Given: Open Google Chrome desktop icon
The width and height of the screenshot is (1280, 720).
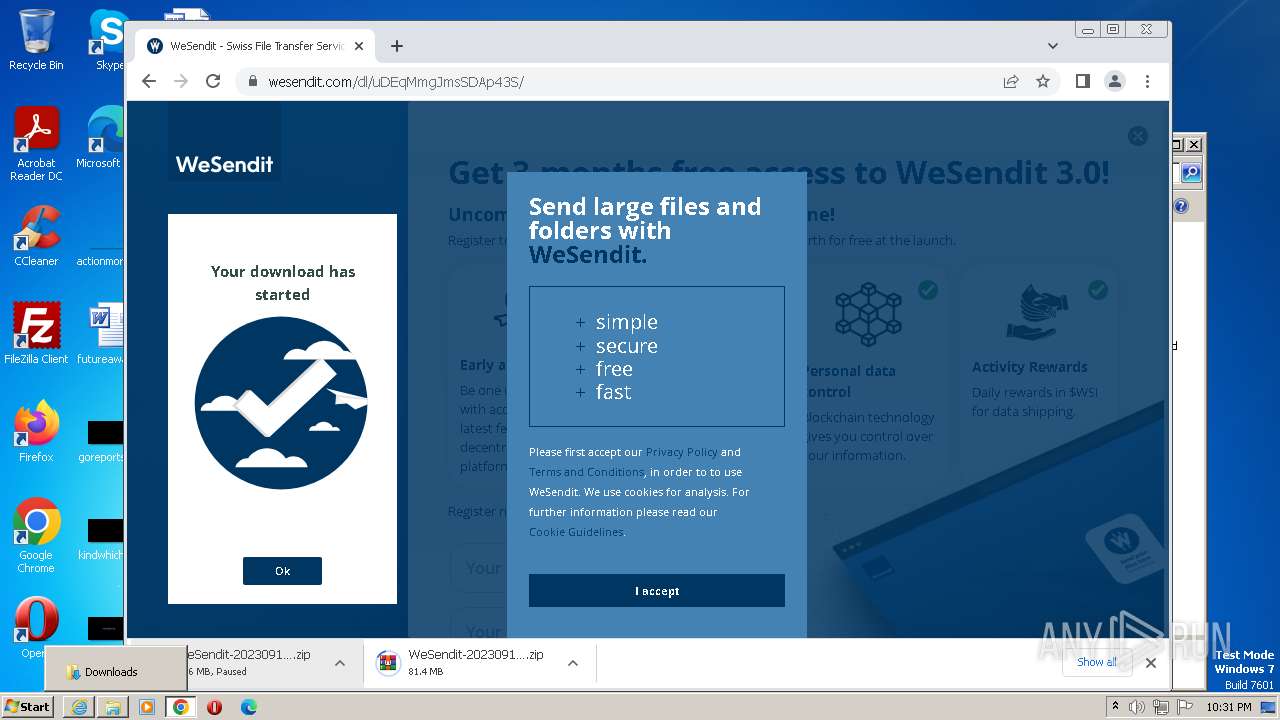Looking at the screenshot, I should (36, 536).
